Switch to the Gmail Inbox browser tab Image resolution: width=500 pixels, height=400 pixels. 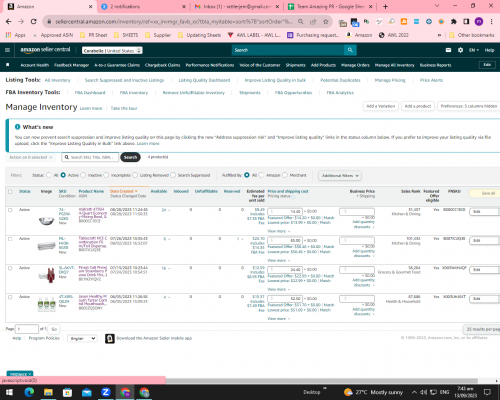pyautogui.click(x=236, y=6)
